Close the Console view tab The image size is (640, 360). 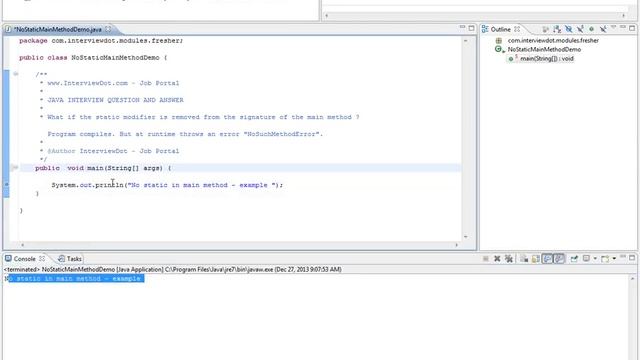click(x=42, y=259)
